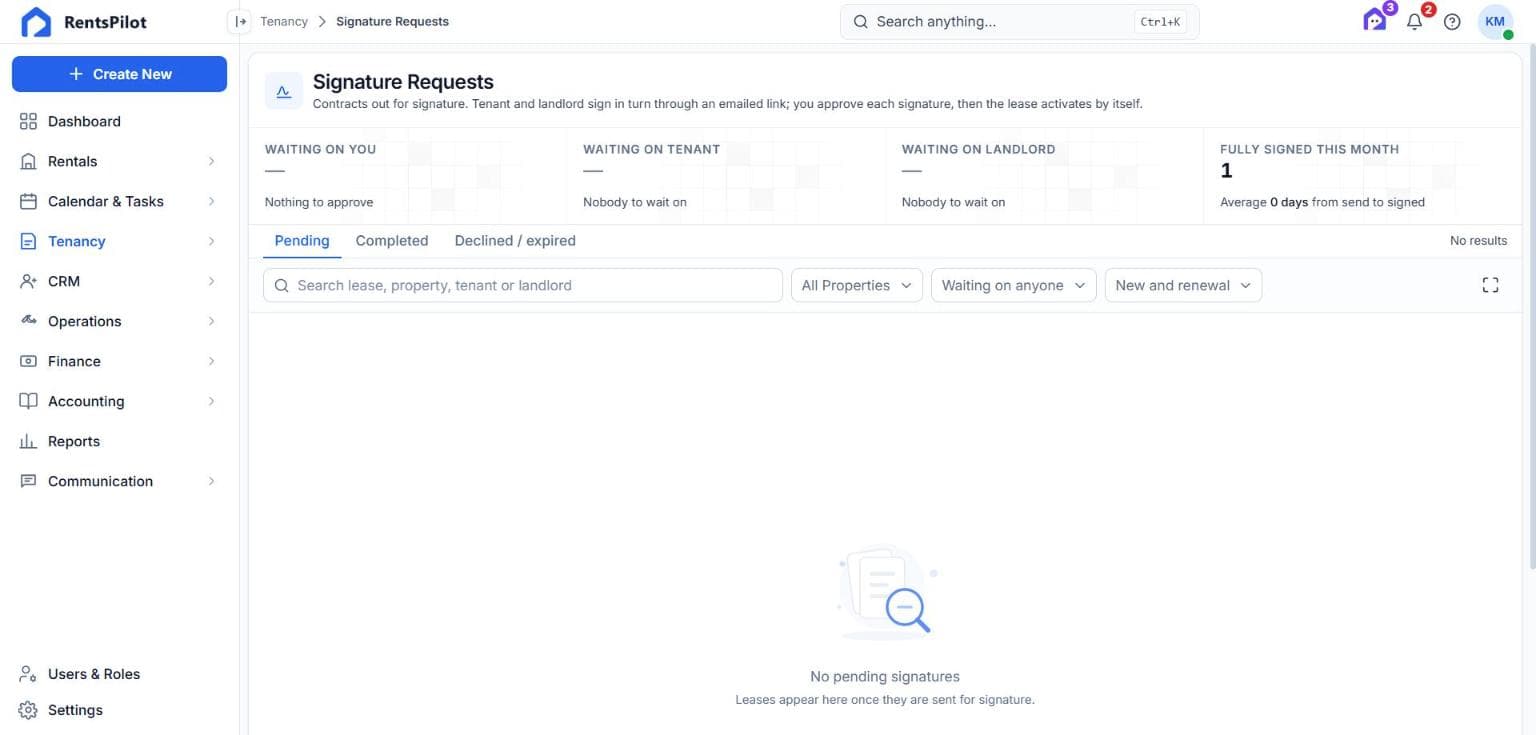Click the Finance banknote icon
Image resolution: width=1536 pixels, height=735 pixels.
click(28, 361)
